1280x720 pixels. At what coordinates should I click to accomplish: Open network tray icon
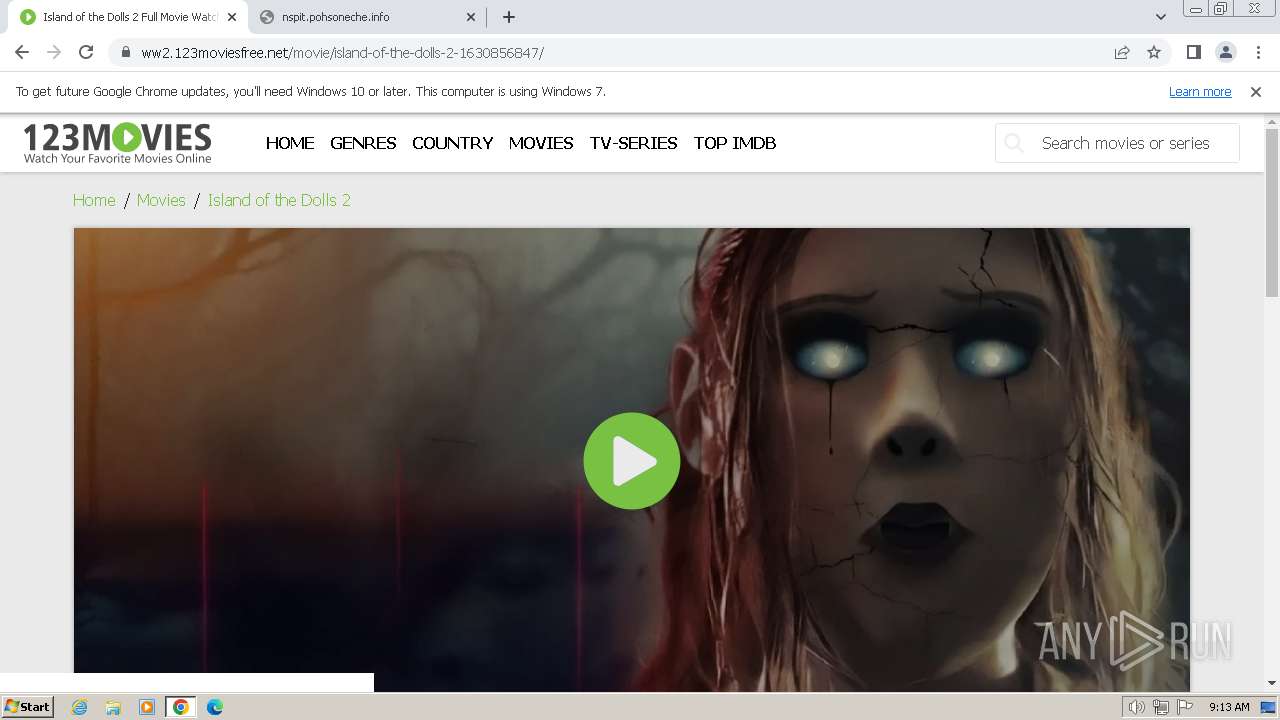1161,707
